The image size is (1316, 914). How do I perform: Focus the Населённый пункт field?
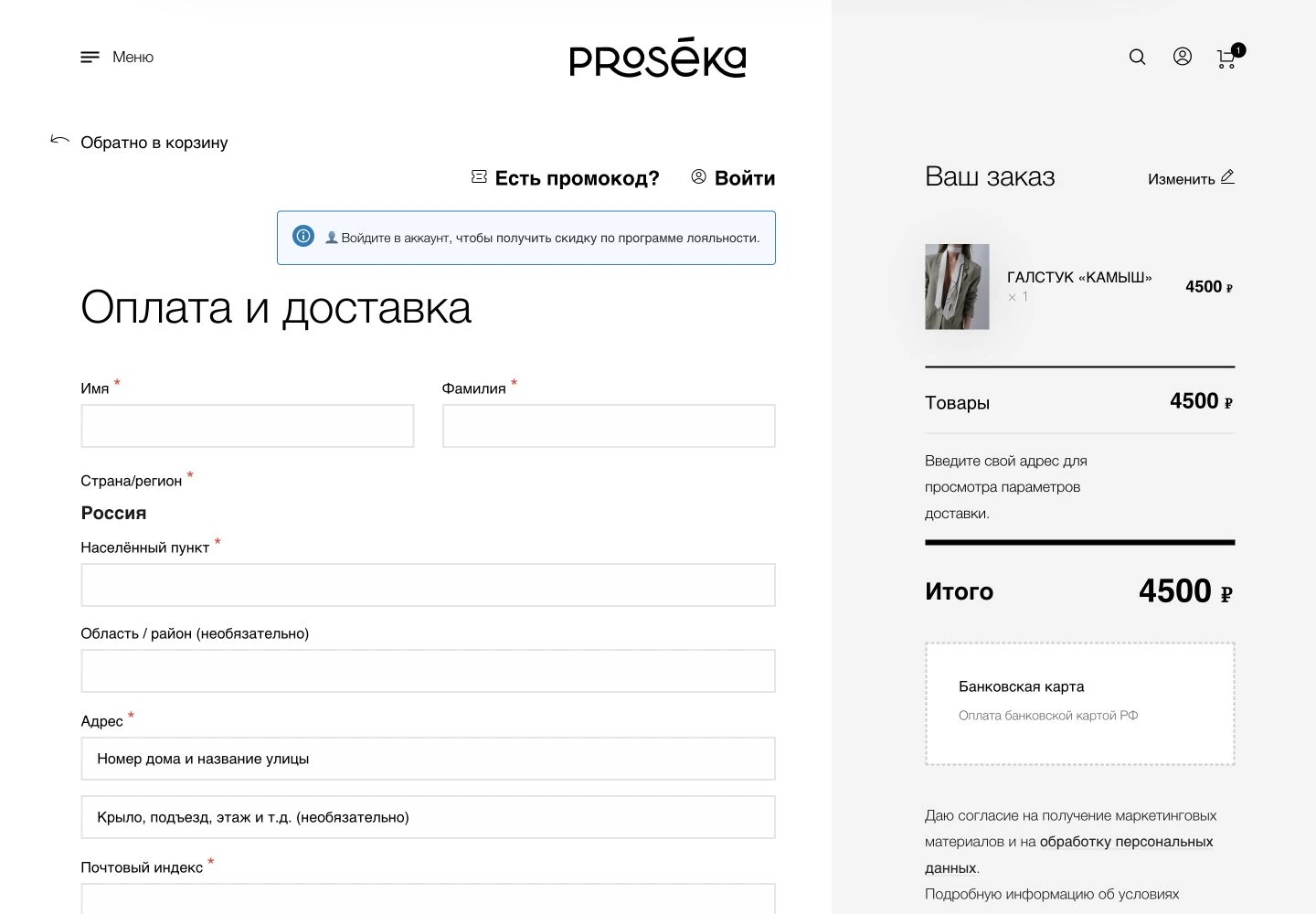(x=428, y=585)
